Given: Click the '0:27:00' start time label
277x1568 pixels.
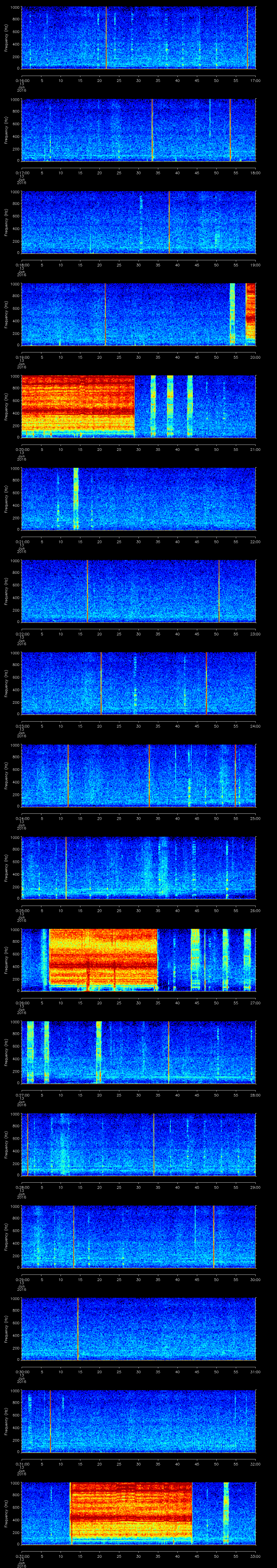Looking at the screenshot, I should click(22, 1095).
